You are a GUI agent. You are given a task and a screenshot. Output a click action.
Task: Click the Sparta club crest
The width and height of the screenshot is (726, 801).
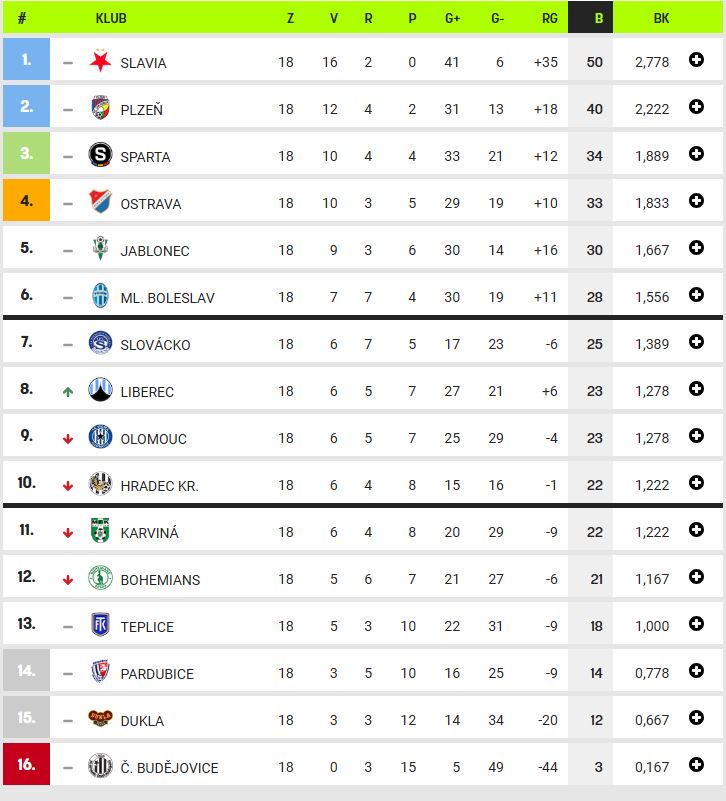coord(100,154)
